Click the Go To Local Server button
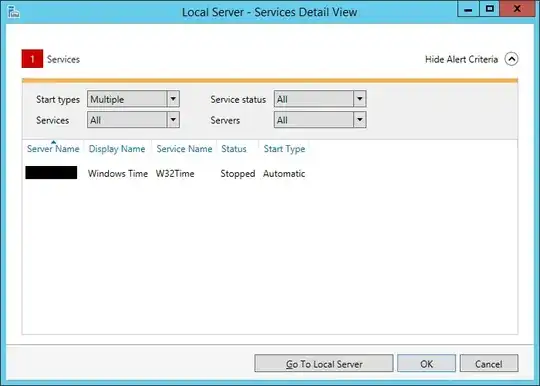The height and width of the screenshot is (386, 540). (x=324, y=364)
